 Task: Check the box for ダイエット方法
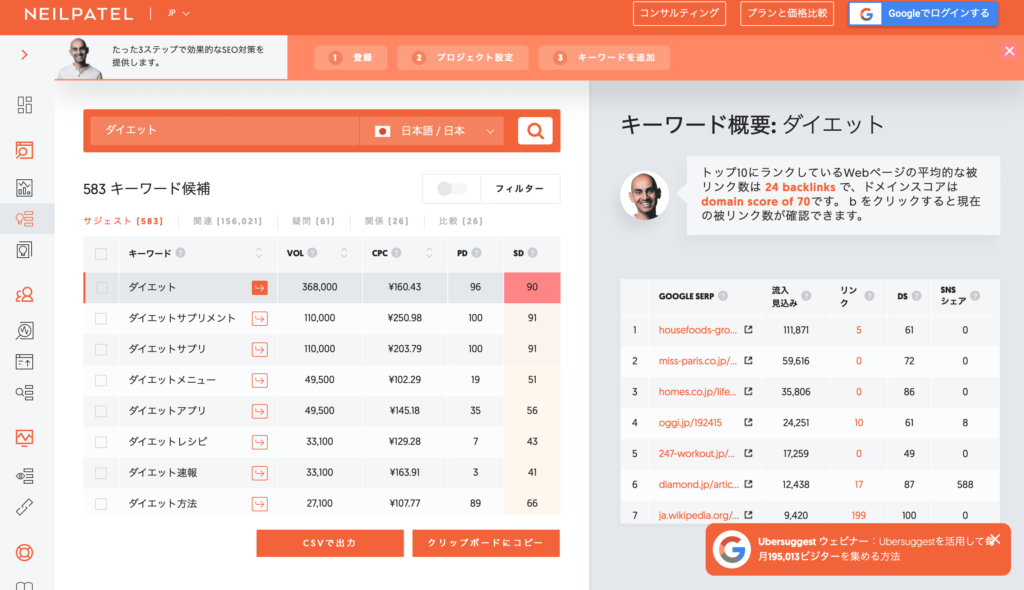click(x=101, y=504)
